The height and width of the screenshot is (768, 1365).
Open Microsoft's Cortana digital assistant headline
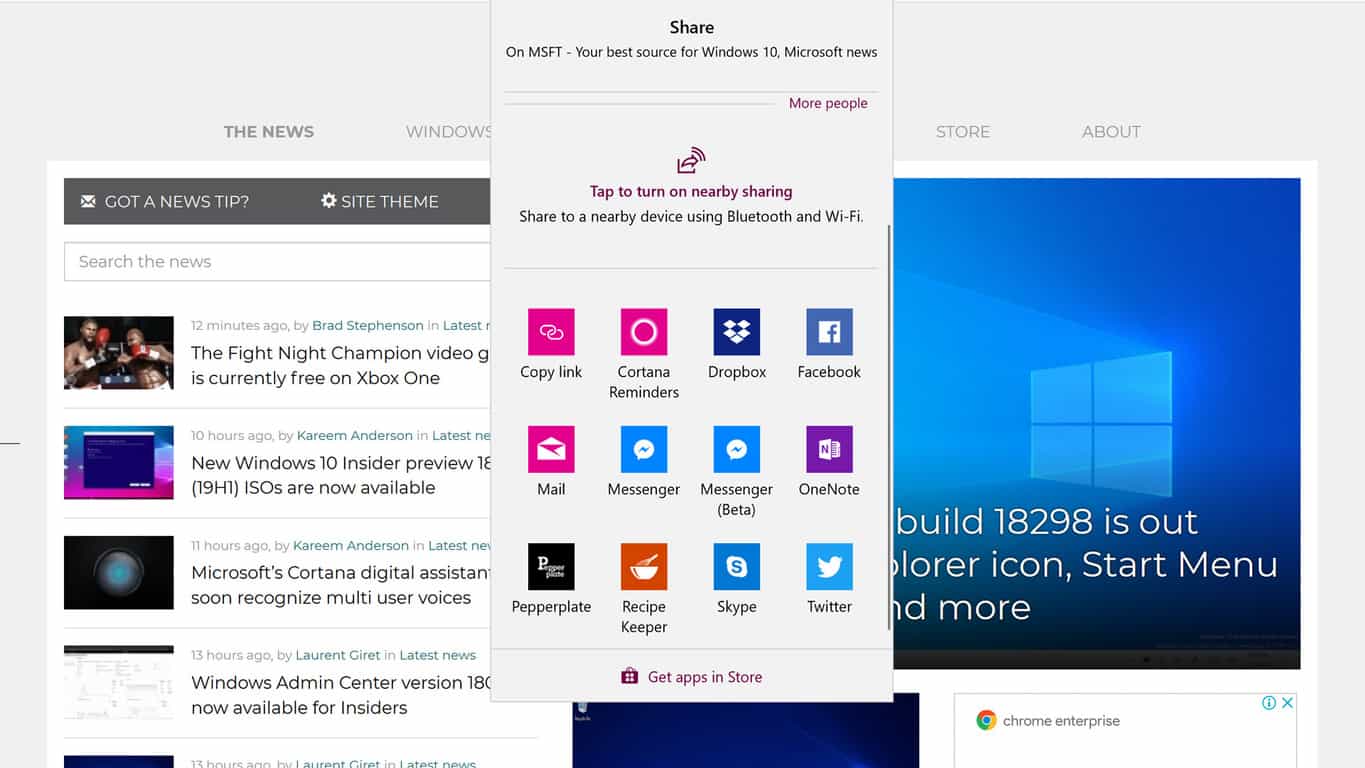(341, 585)
